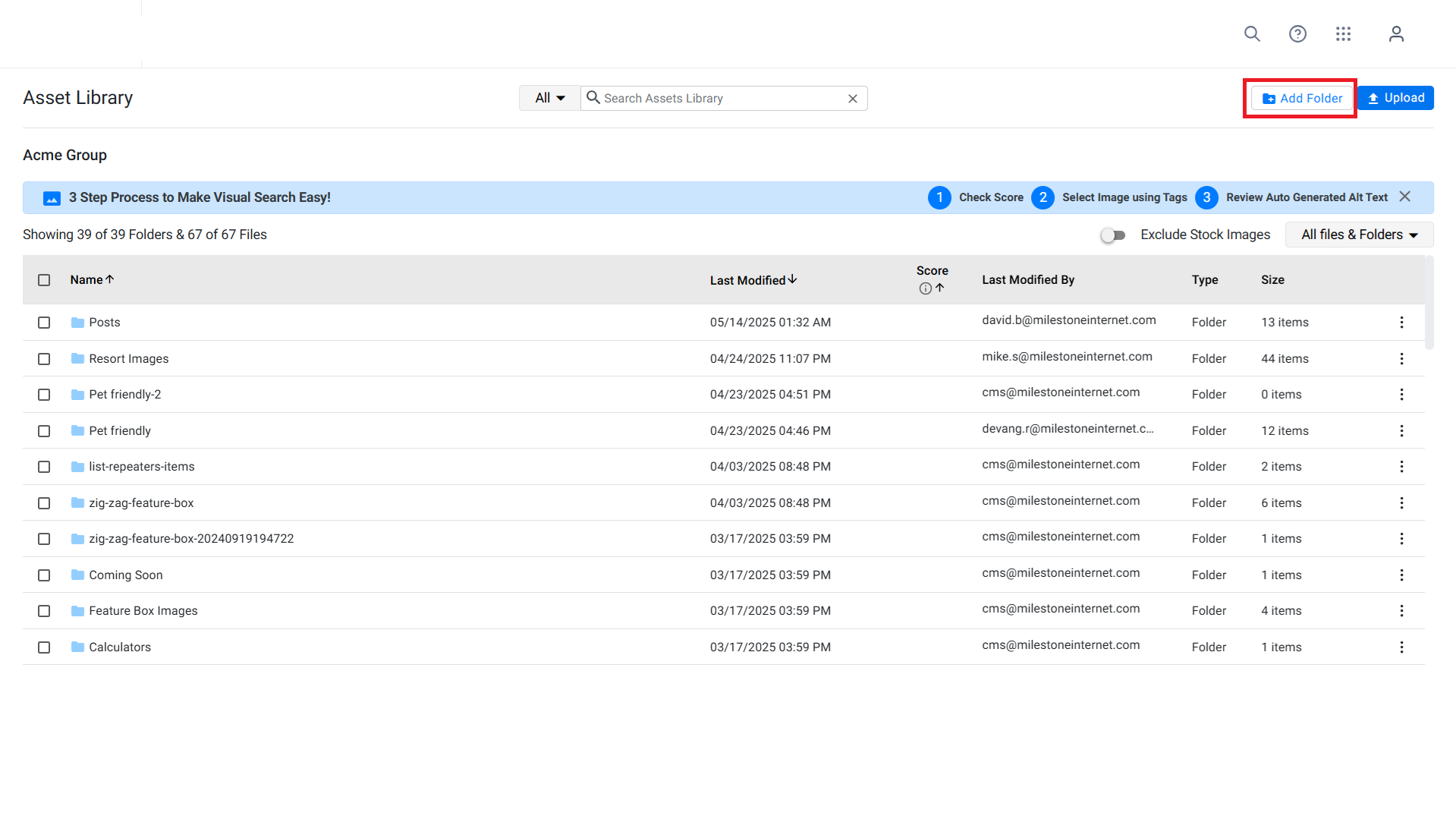Screen dimensions: 1456x819
Task: Click step 2 Select Image using Tags badge
Action: click(x=1042, y=197)
